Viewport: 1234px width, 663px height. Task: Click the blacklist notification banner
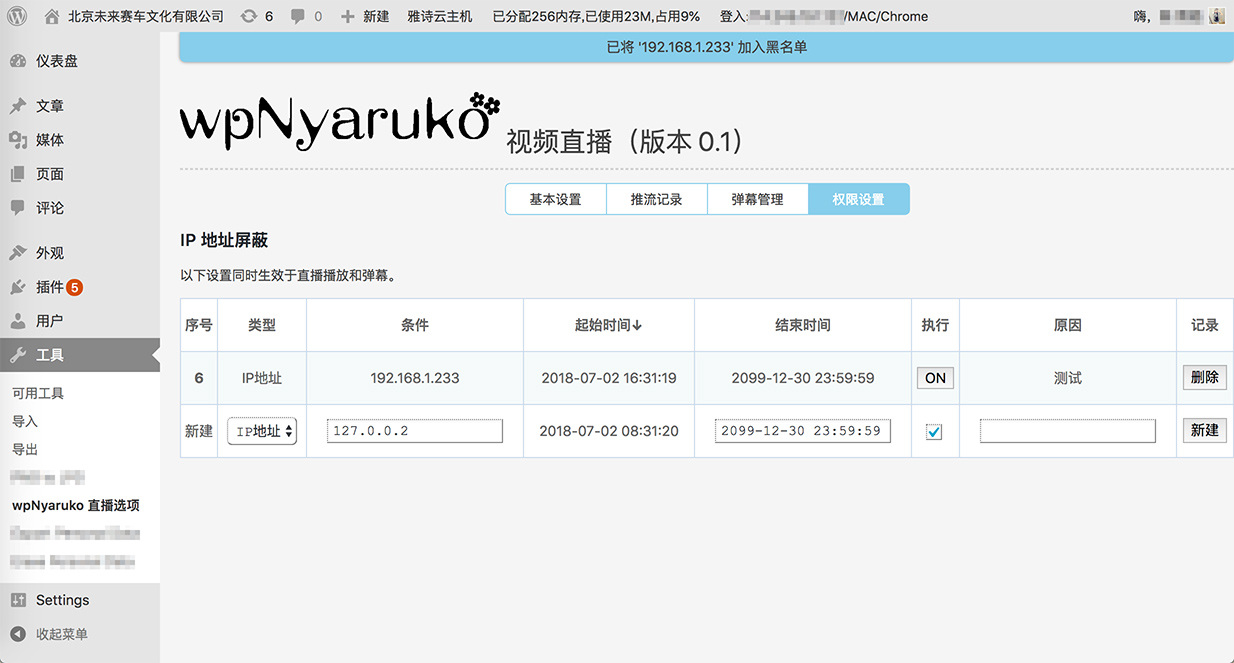(706, 47)
